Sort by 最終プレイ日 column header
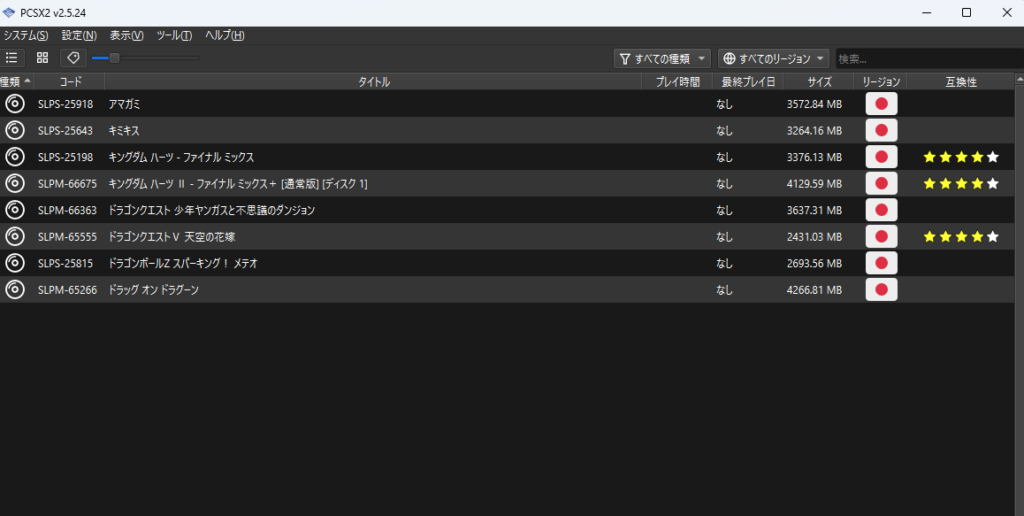The height and width of the screenshot is (516, 1024). [x=748, y=82]
